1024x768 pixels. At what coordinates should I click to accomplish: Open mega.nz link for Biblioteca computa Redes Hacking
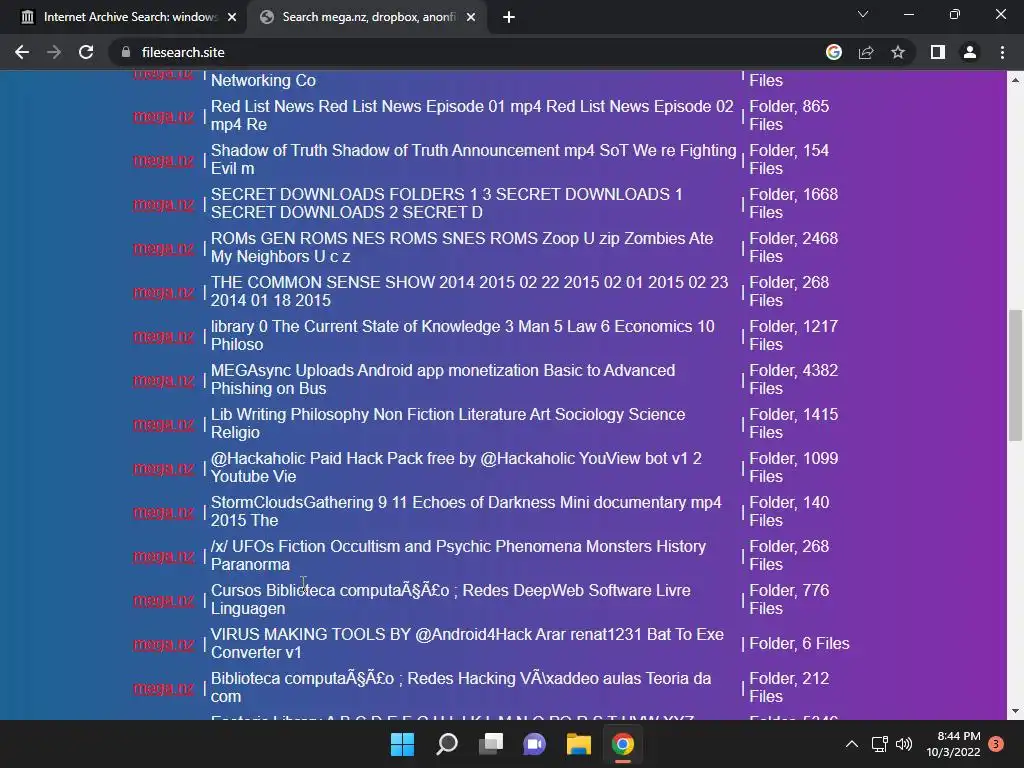tap(164, 688)
